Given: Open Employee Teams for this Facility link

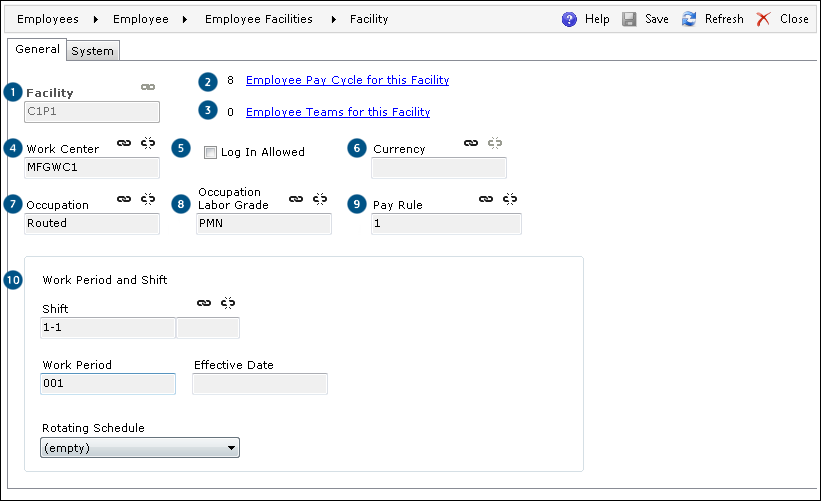Looking at the screenshot, I should point(338,112).
